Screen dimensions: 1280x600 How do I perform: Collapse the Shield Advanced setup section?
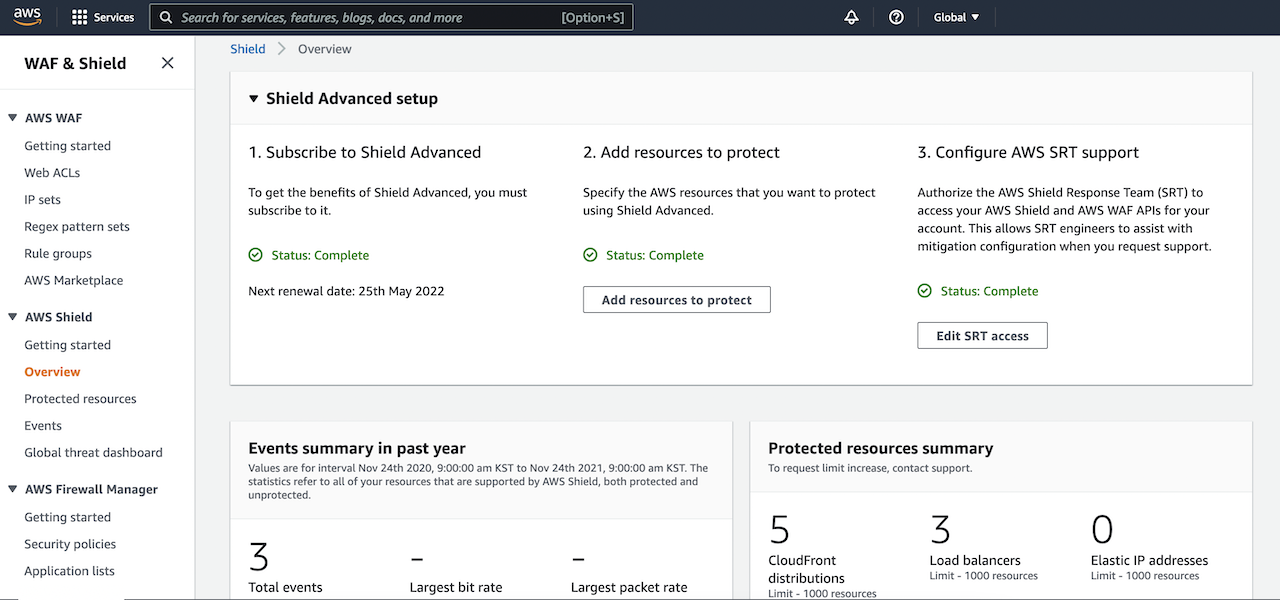click(x=253, y=98)
